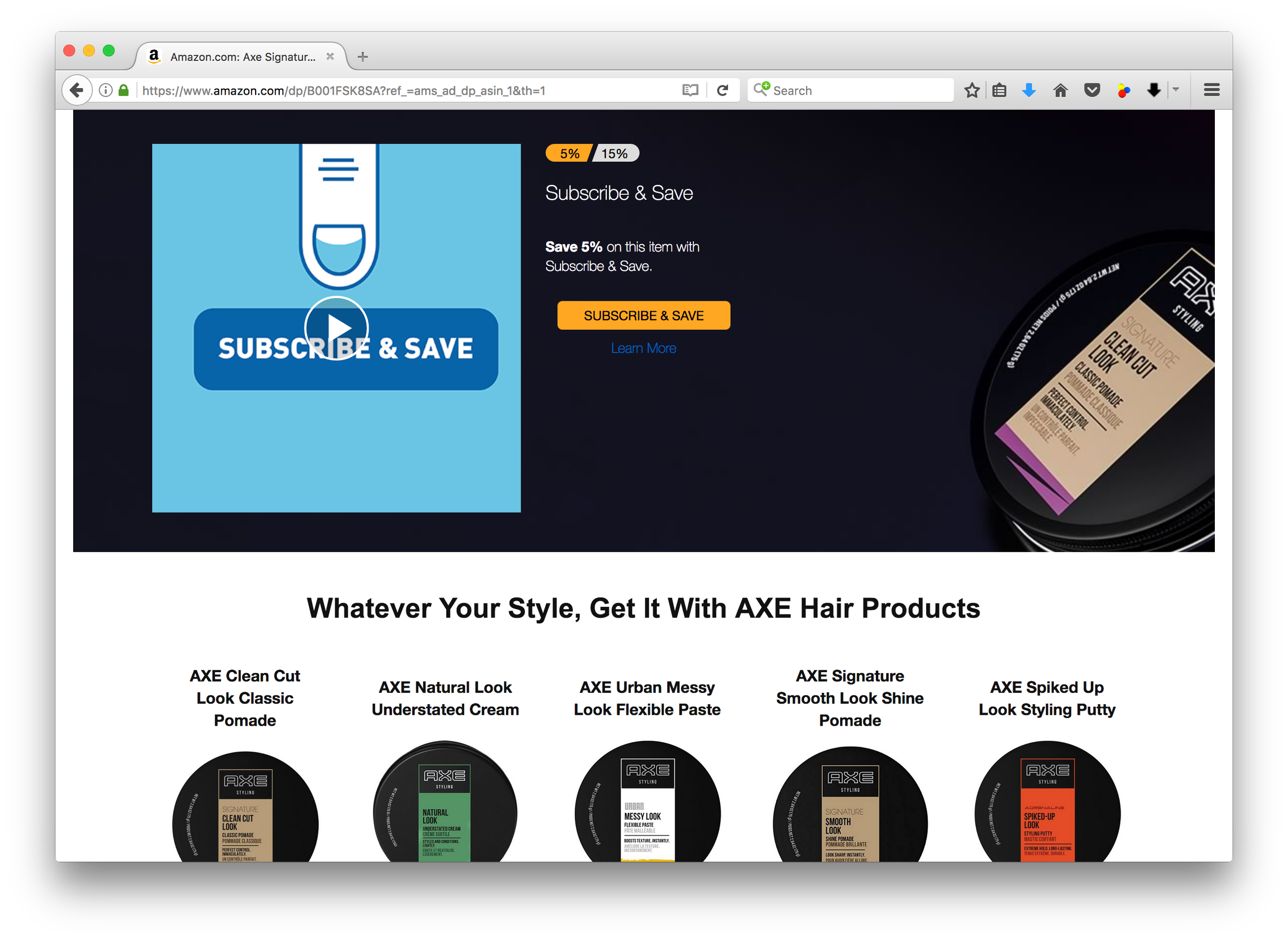Click the orange Subscribe & Save button
The height and width of the screenshot is (941, 1288).
click(x=643, y=315)
